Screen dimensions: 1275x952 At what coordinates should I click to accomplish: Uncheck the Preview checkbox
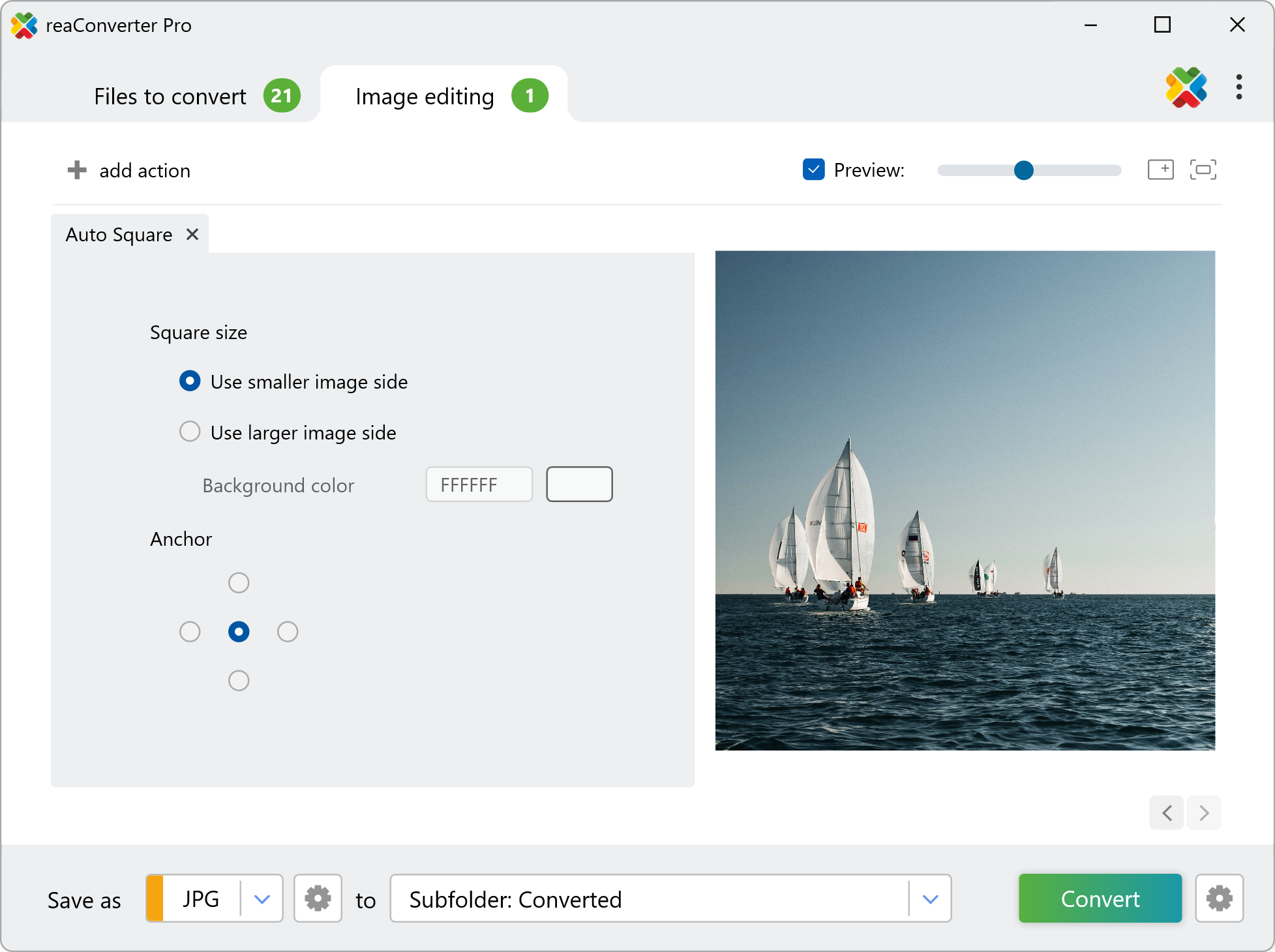[813, 170]
